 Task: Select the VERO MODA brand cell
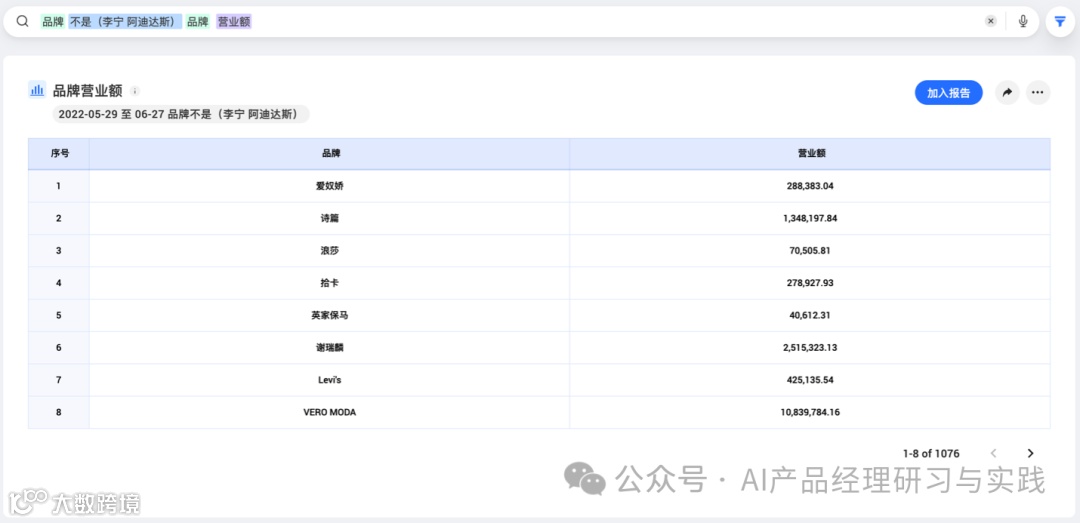tap(330, 413)
